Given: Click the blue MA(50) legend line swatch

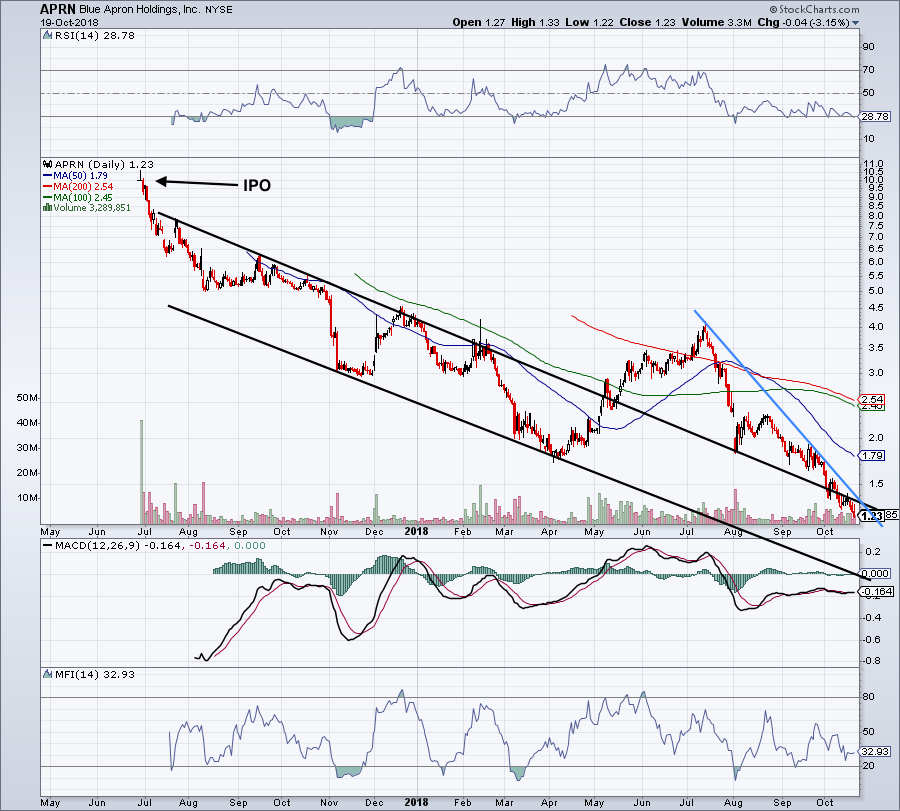Looking at the screenshot, I should click(x=48, y=176).
